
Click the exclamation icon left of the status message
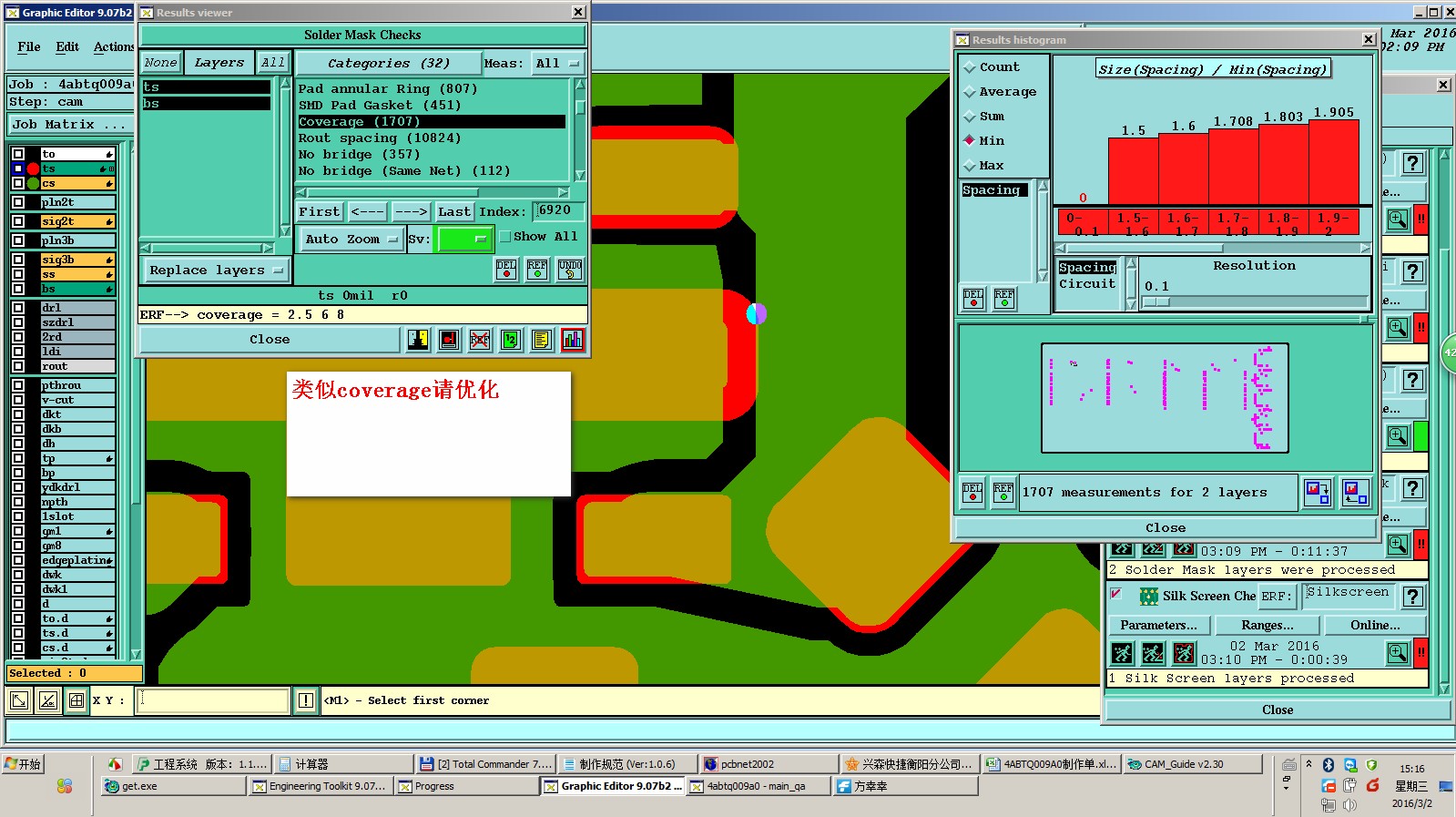(x=306, y=700)
